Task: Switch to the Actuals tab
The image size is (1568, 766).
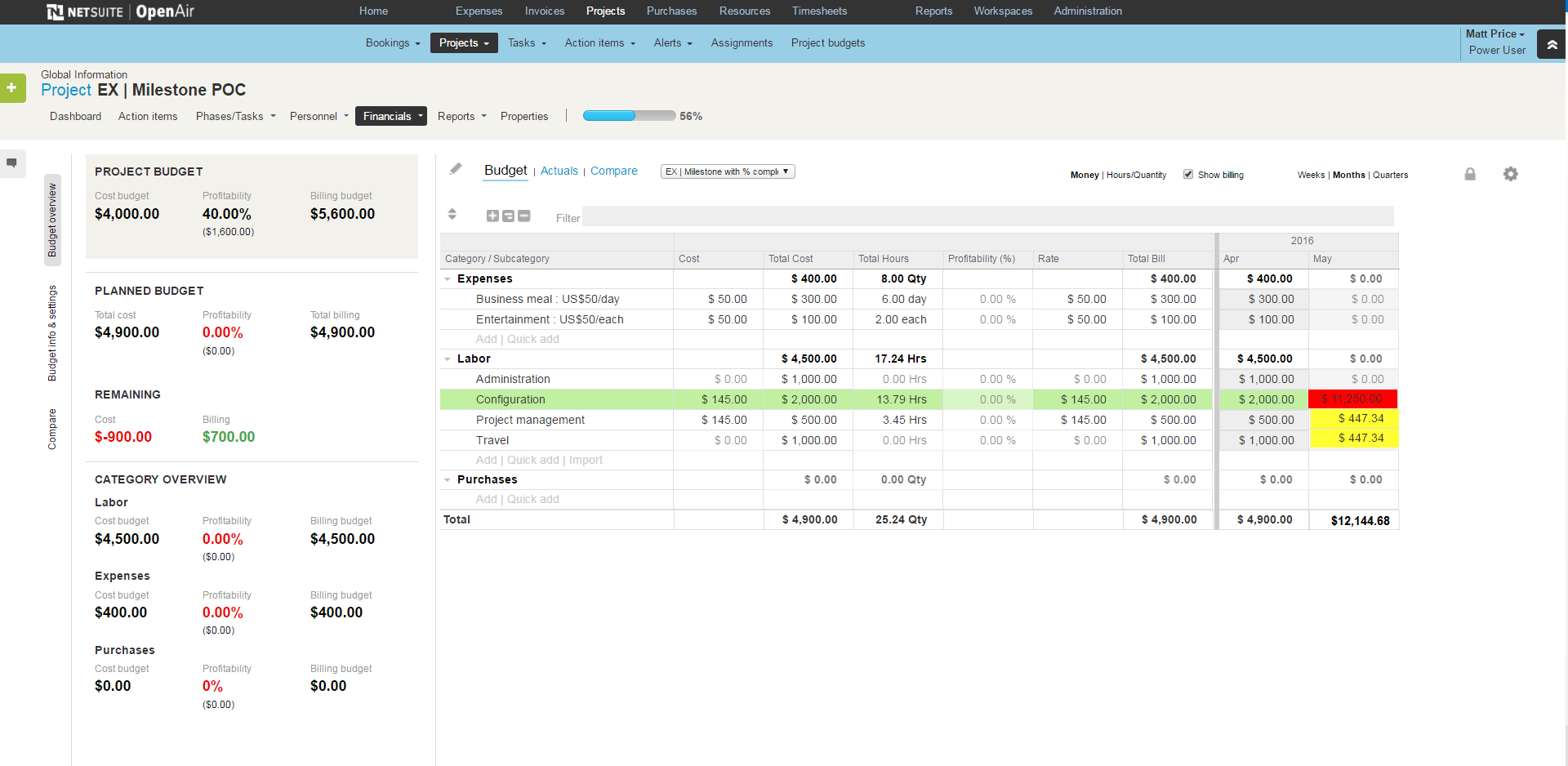Action: click(x=559, y=171)
